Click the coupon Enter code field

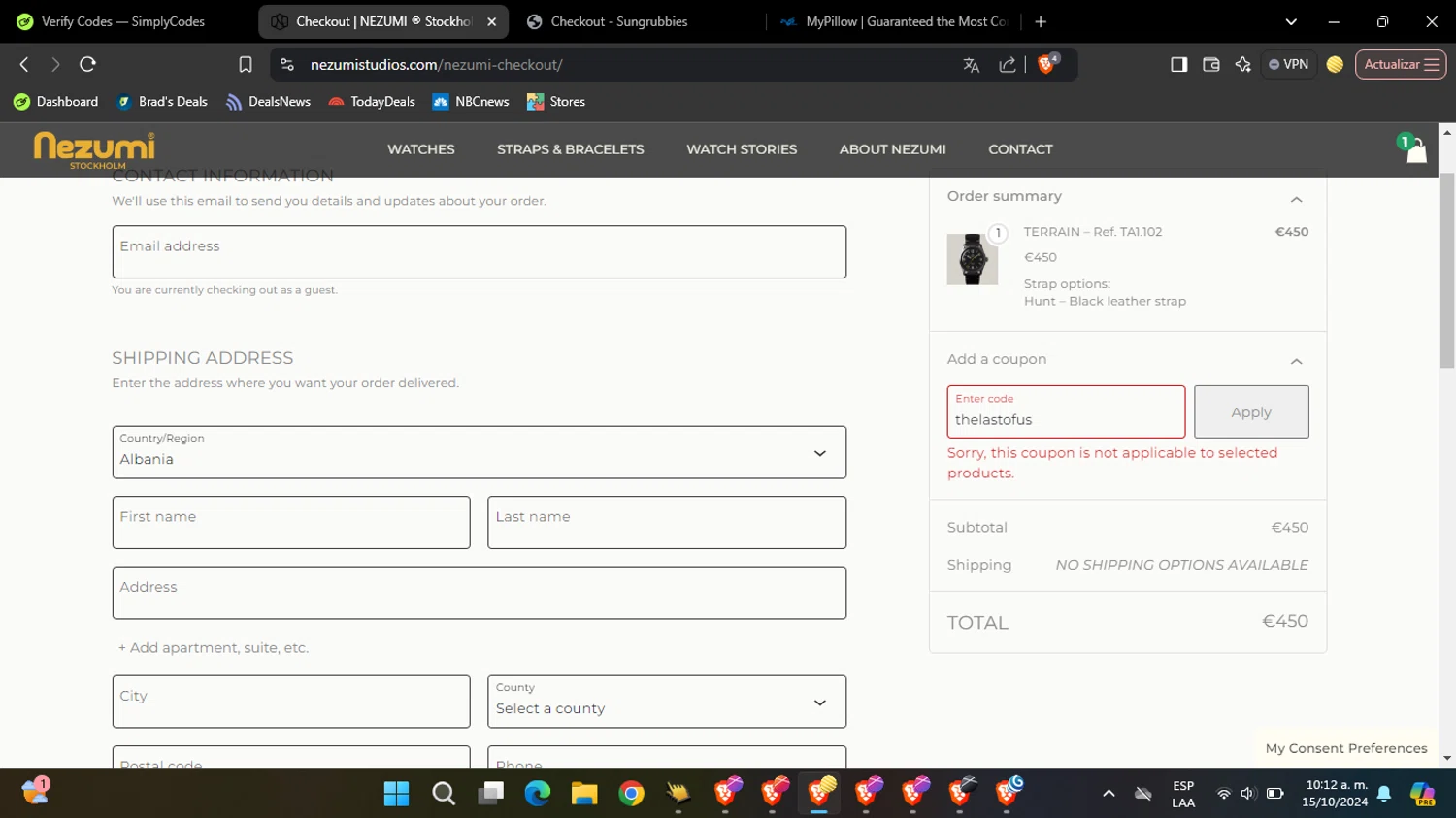coord(1066,411)
